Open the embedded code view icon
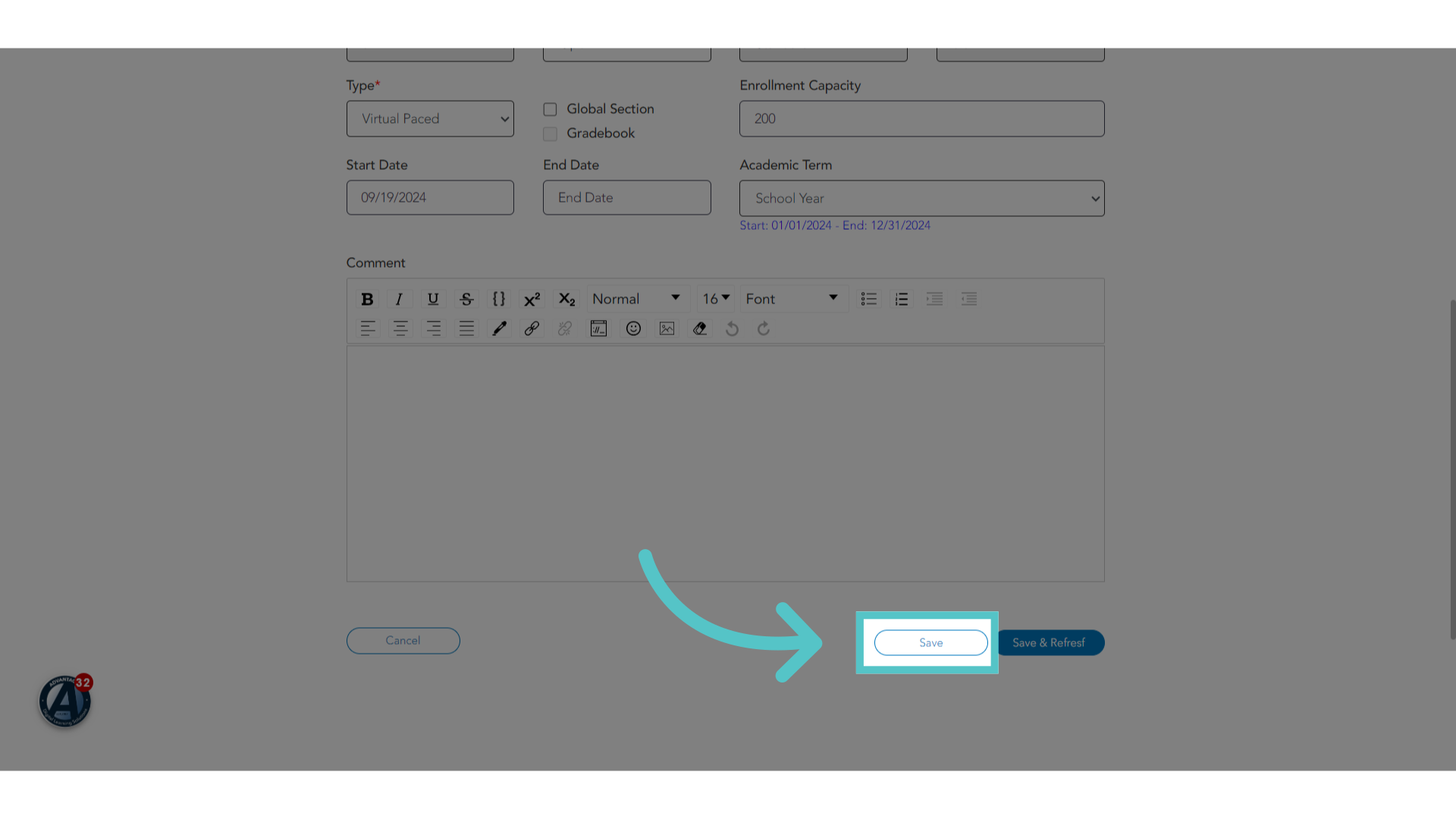The width and height of the screenshot is (1456, 819). click(599, 328)
